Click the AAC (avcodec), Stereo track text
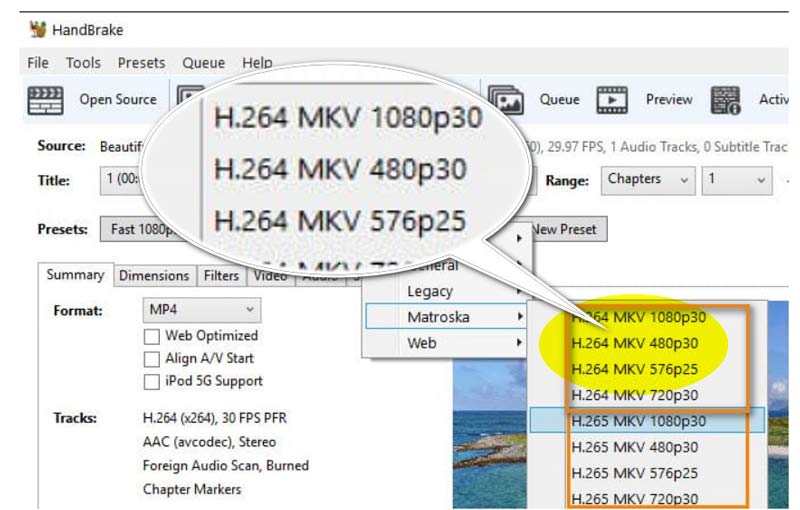 [x=209, y=442]
